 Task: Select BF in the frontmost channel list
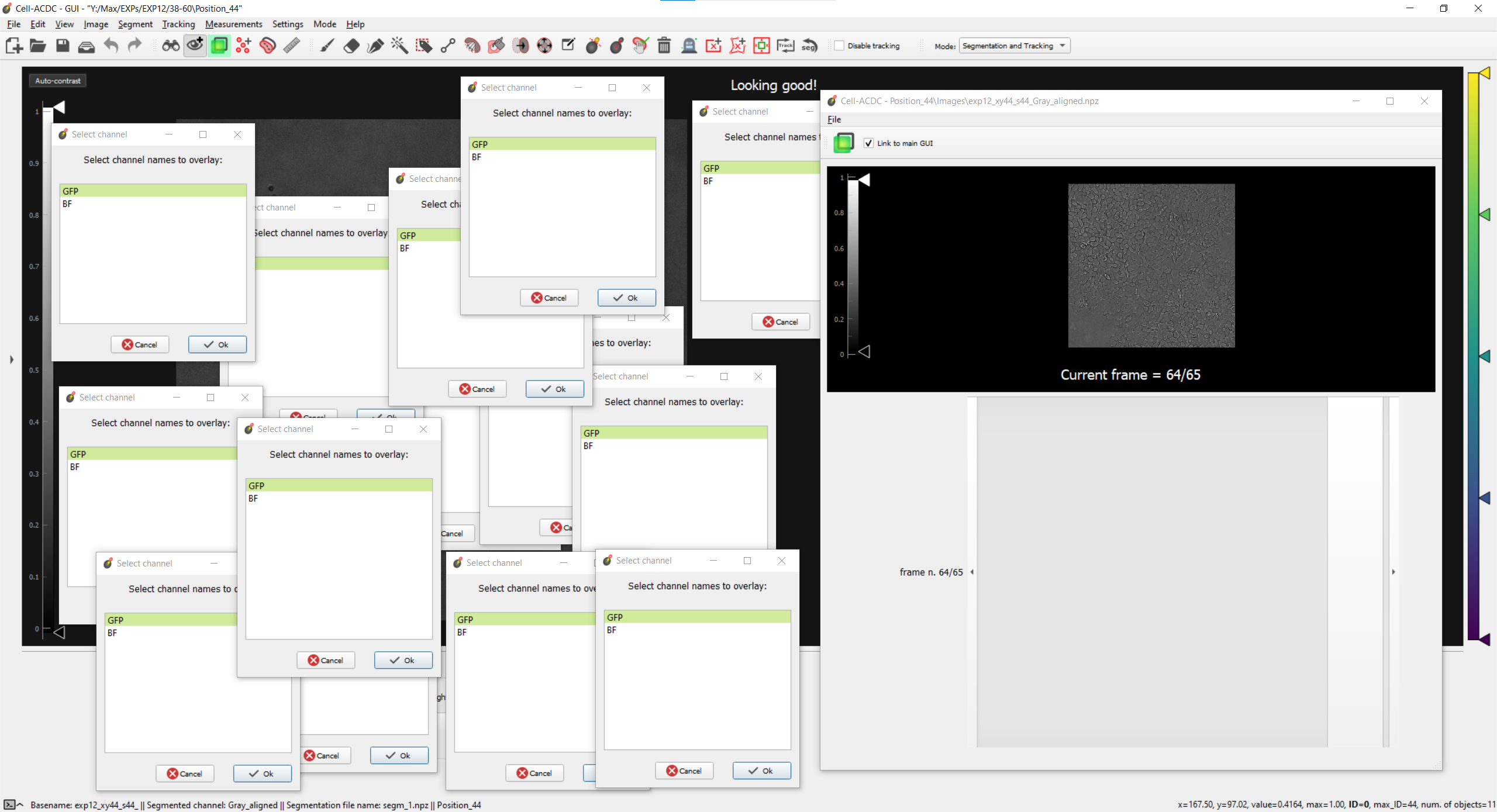(x=612, y=630)
